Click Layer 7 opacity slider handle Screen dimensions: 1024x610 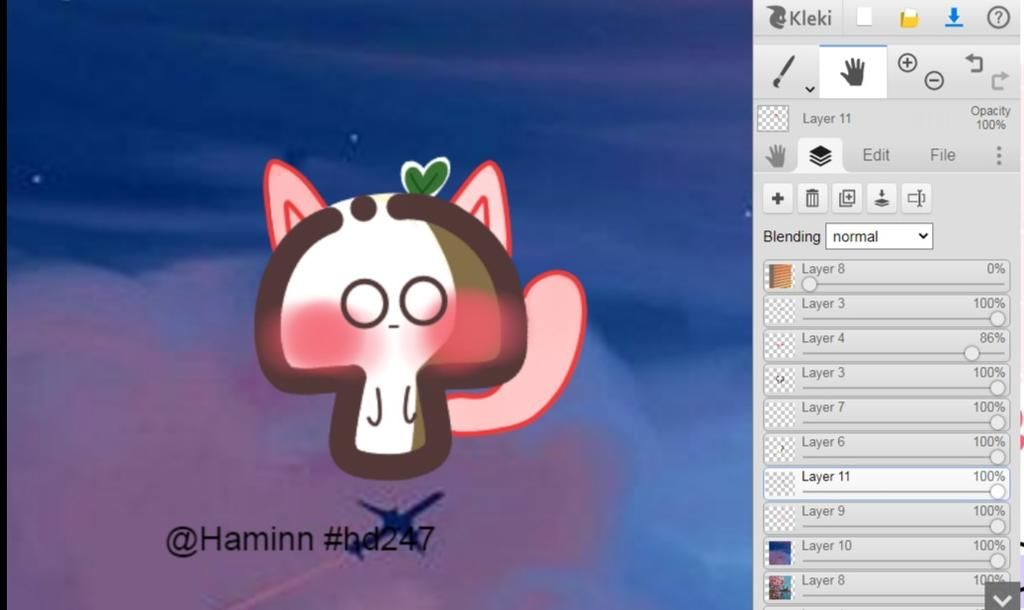click(x=997, y=423)
